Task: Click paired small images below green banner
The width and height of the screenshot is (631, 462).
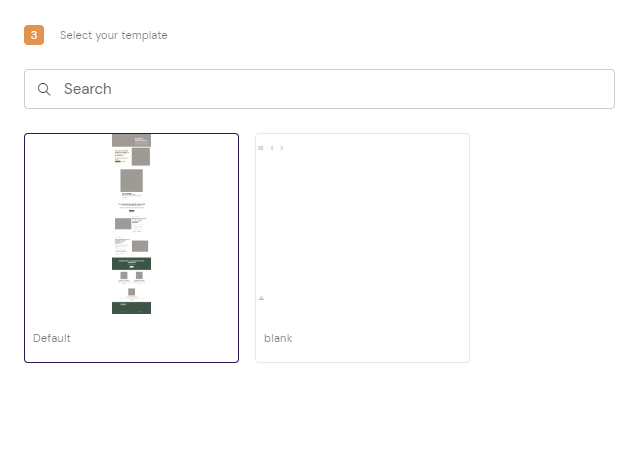Action: pyautogui.click(x=131, y=275)
